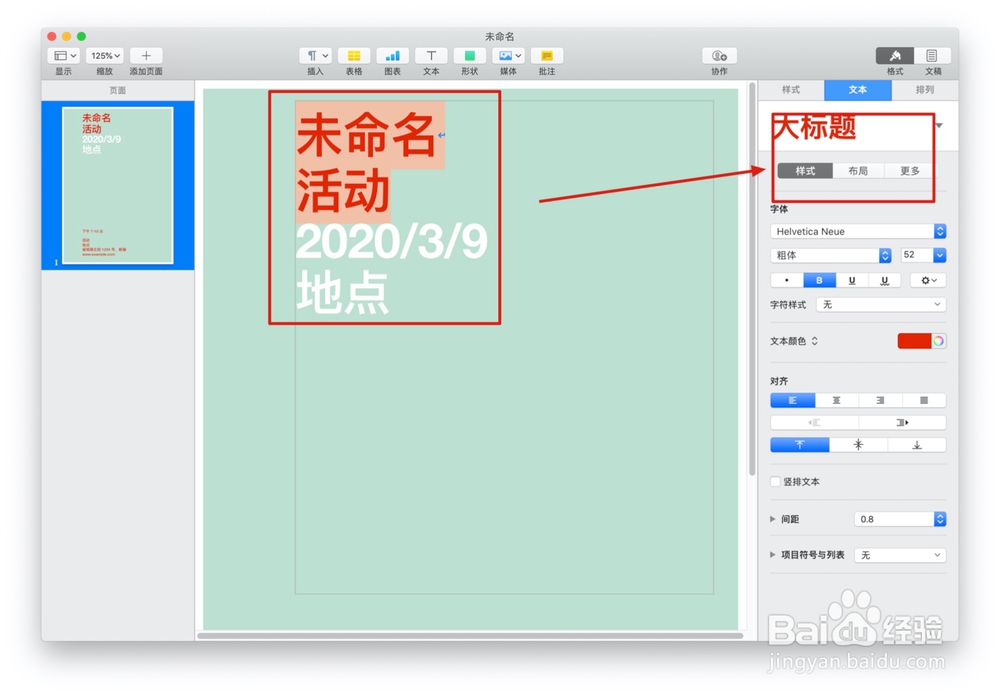Open the red text color swatch
This screenshot has width=1000, height=696.
pyautogui.click(x=917, y=340)
